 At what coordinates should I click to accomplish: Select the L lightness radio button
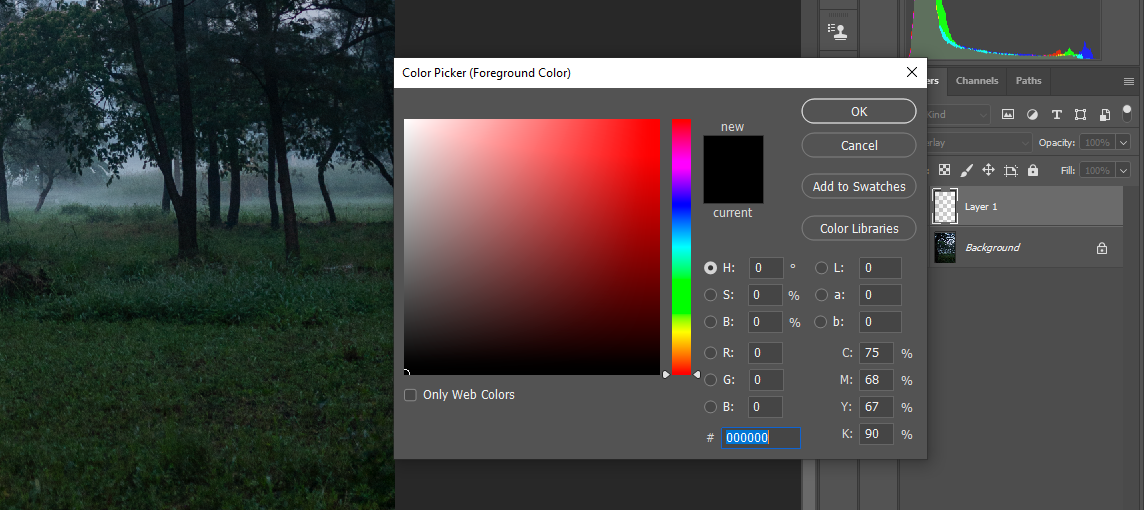821,268
